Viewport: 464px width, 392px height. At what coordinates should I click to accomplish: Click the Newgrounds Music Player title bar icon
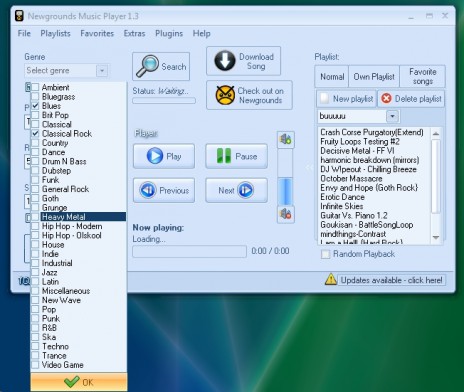pos(19,16)
